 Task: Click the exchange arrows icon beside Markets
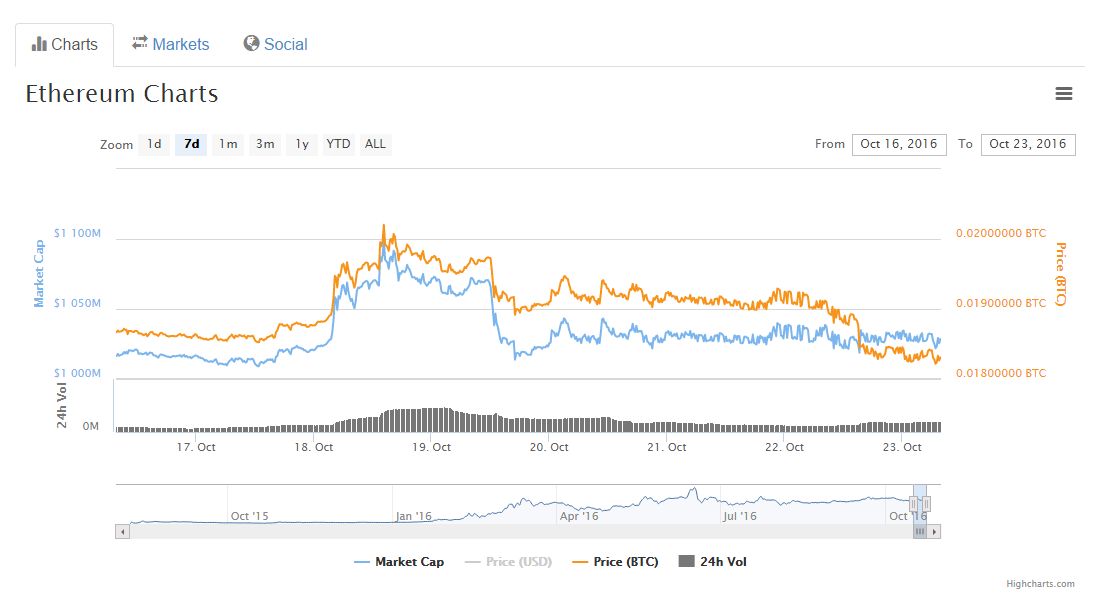pos(140,43)
